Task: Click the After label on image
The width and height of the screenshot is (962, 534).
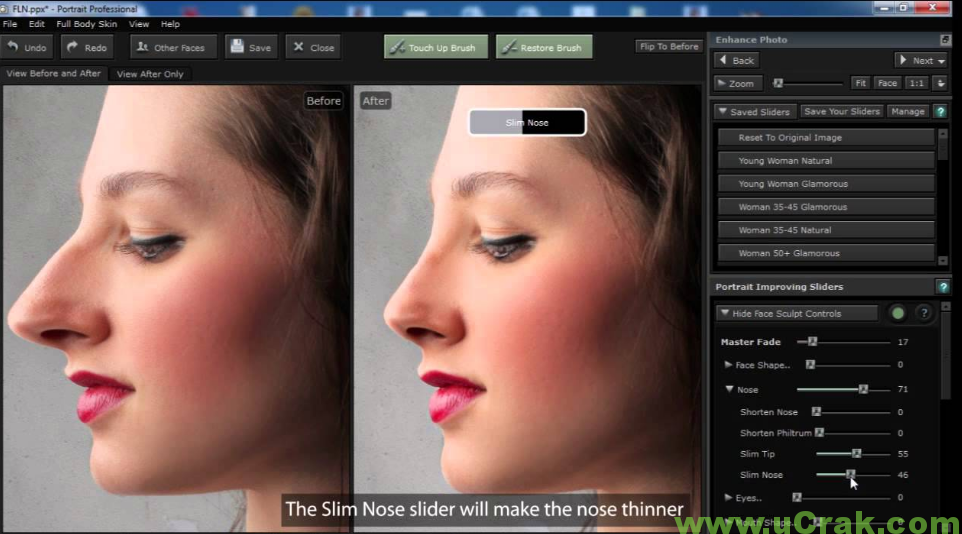Action: (375, 101)
